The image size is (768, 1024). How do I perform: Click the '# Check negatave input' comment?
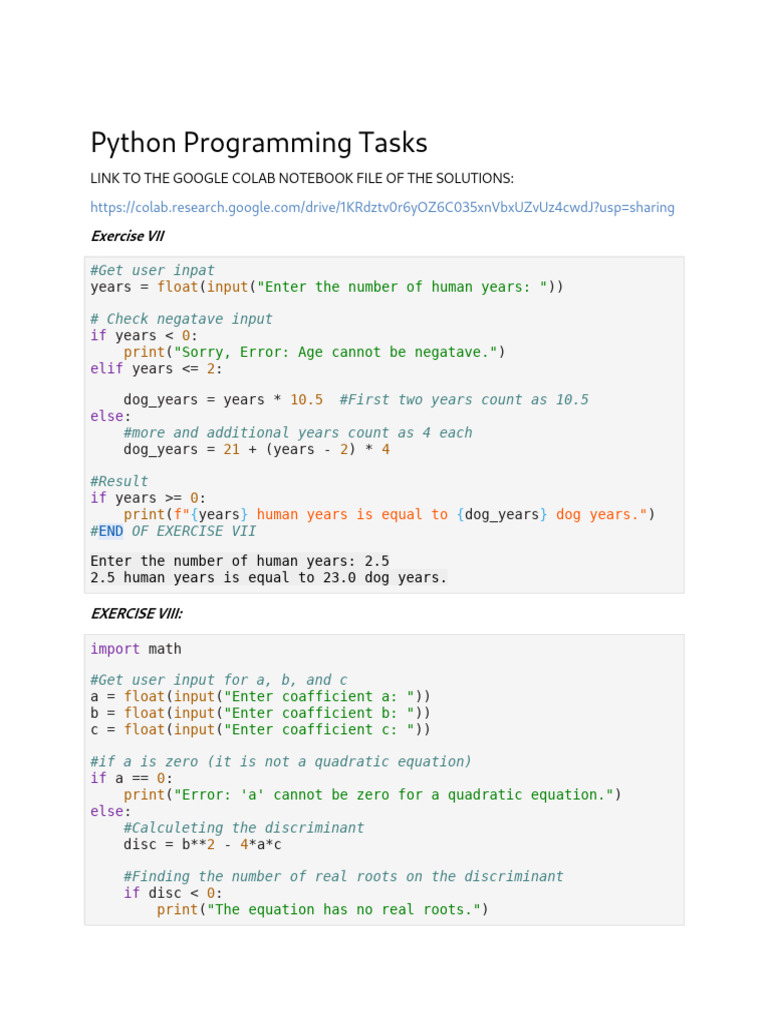pyautogui.click(x=181, y=319)
